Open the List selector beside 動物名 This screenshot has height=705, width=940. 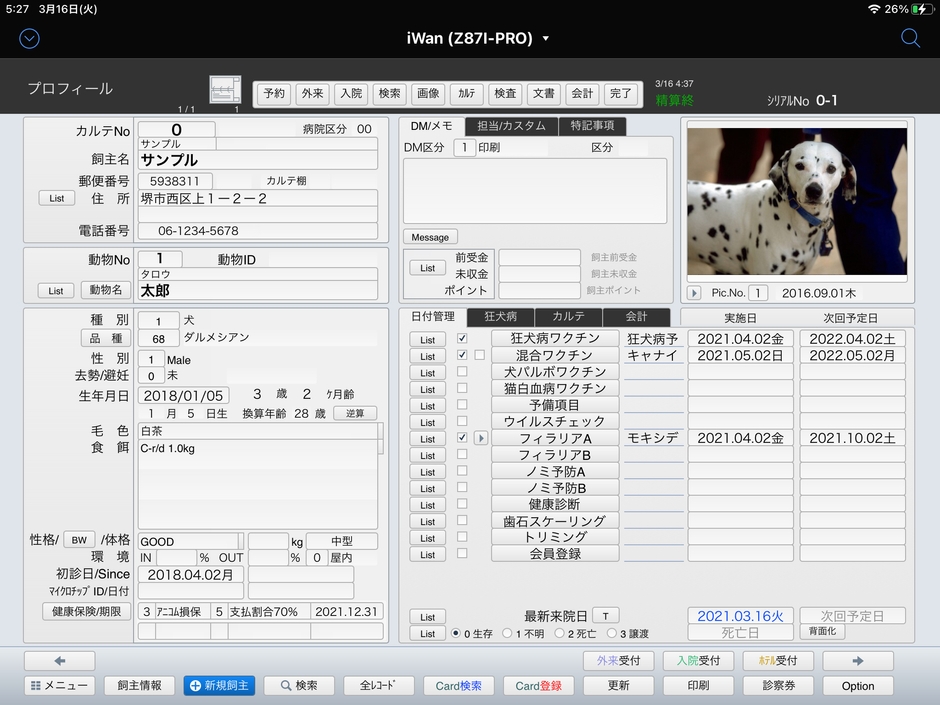(55, 290)
